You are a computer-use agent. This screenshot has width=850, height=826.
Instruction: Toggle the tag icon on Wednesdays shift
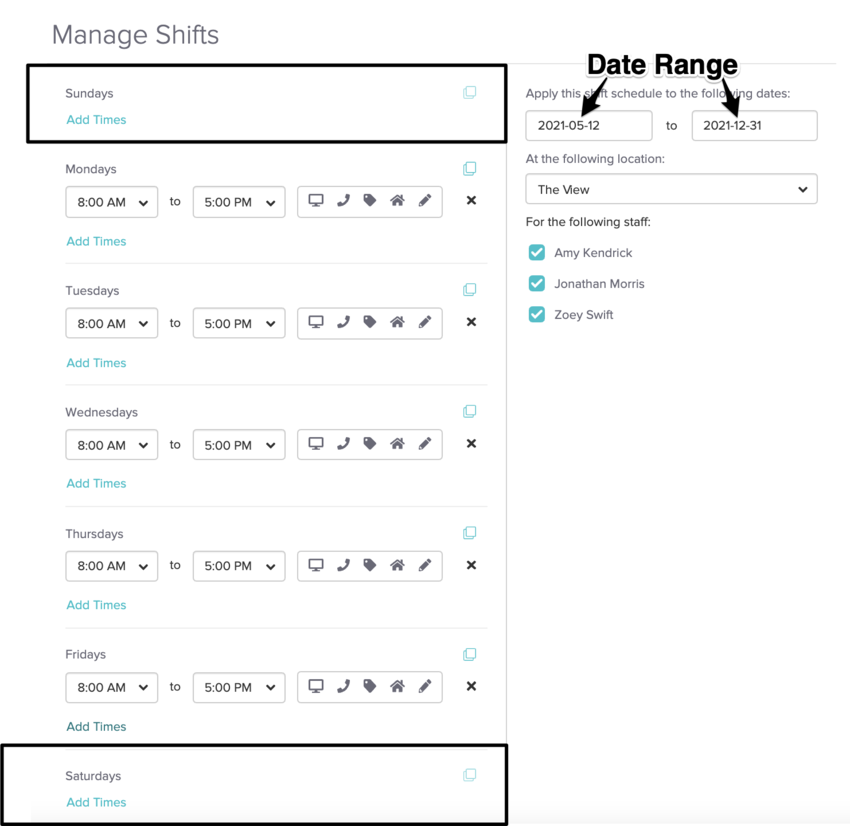pos(370,444)
